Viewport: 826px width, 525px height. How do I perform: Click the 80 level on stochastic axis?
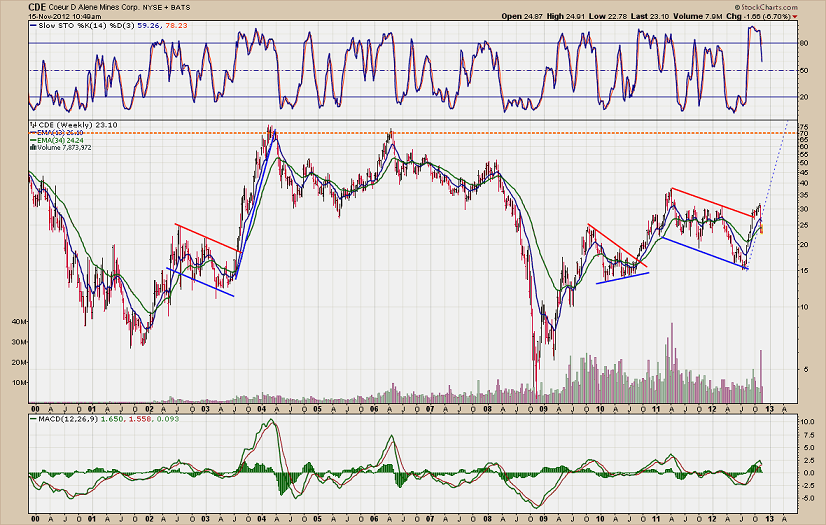tap(804, 44)
